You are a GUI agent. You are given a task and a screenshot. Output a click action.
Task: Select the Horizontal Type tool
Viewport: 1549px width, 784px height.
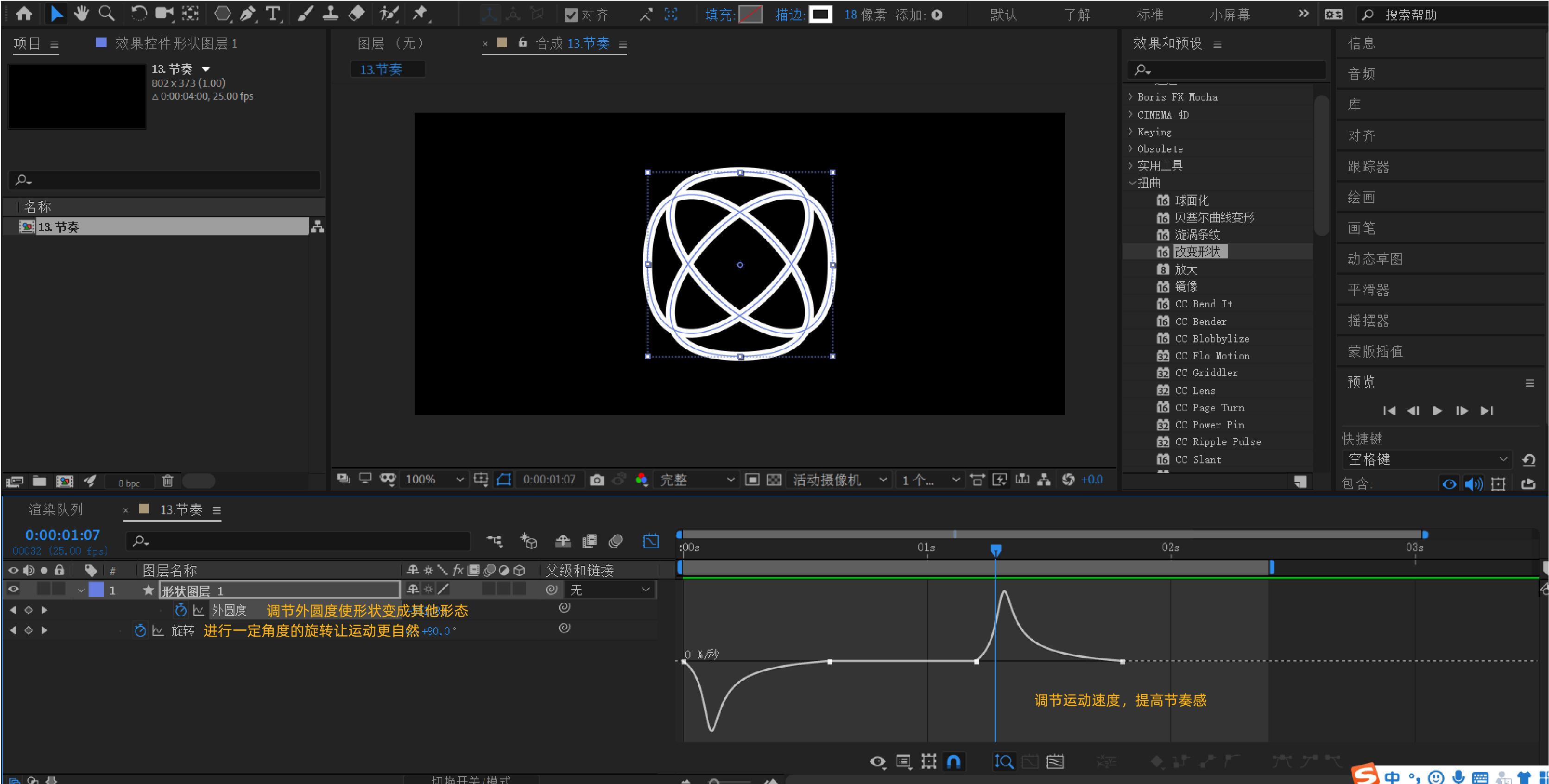273,13
